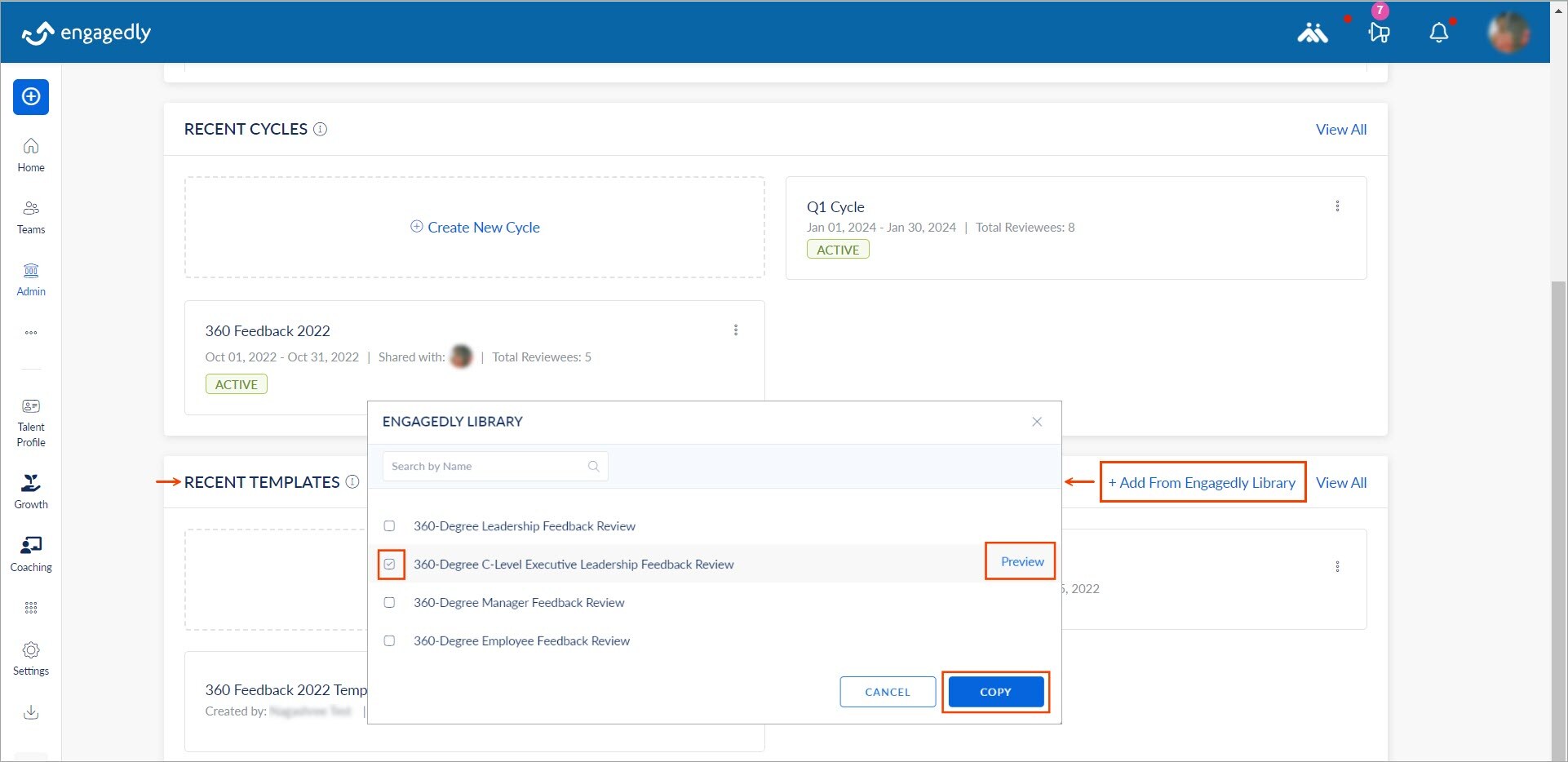Cancel the library dialog
The image size is (1568, 762).
pyautogui.click(x=888, y=692)
